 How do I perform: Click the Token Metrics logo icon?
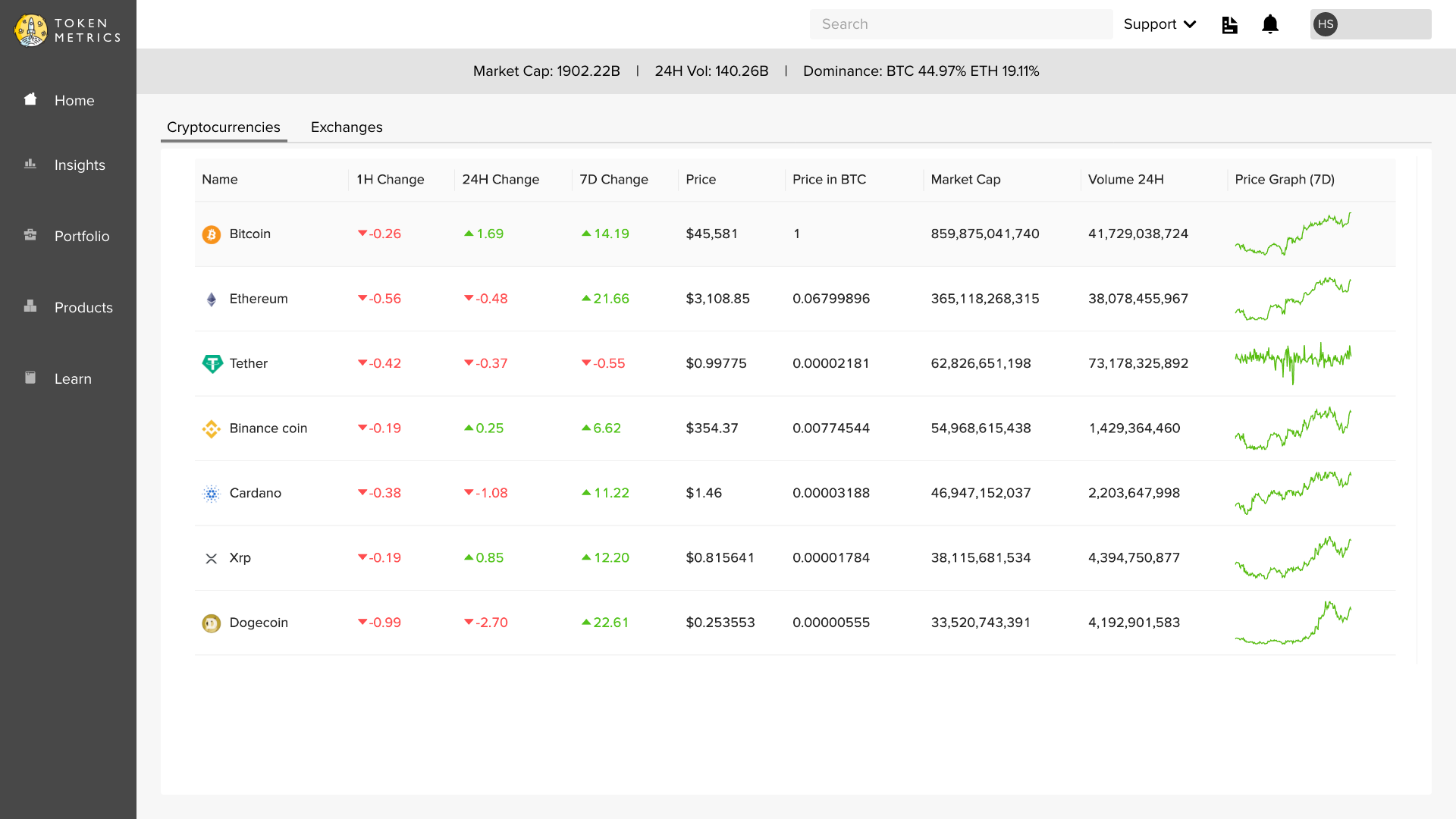click(x=31, y=30)
